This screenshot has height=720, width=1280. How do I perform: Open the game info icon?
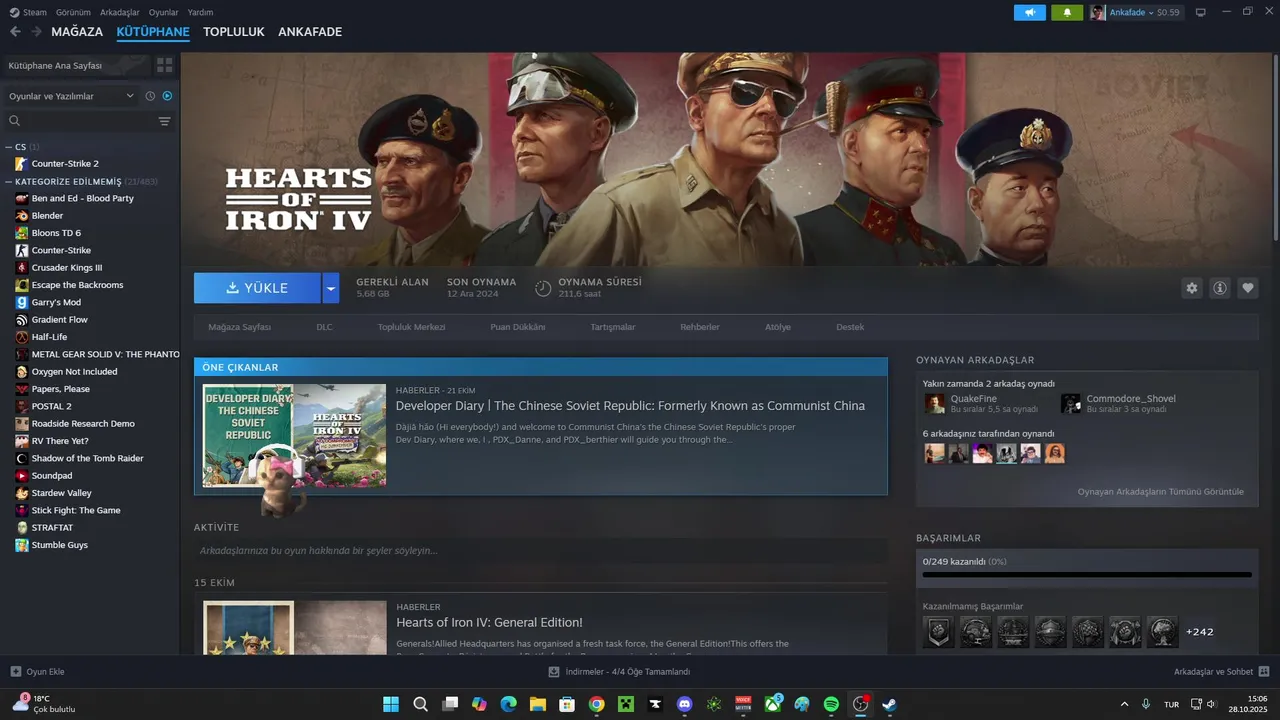[1220, 288]
